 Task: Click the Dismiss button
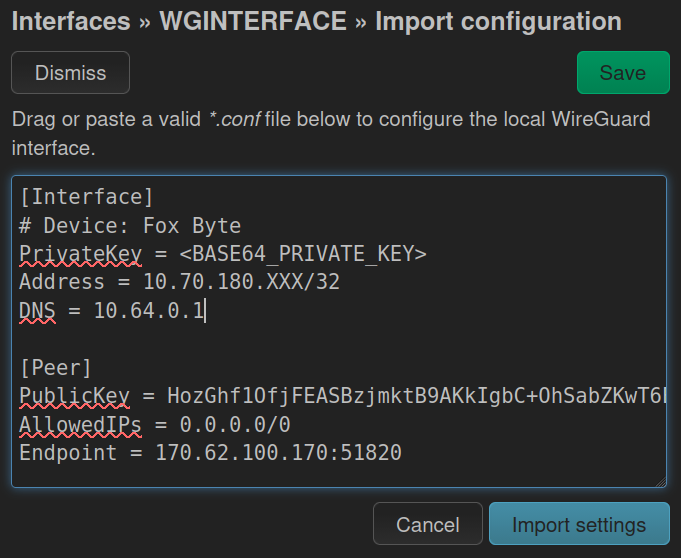(x=70, y=73)
